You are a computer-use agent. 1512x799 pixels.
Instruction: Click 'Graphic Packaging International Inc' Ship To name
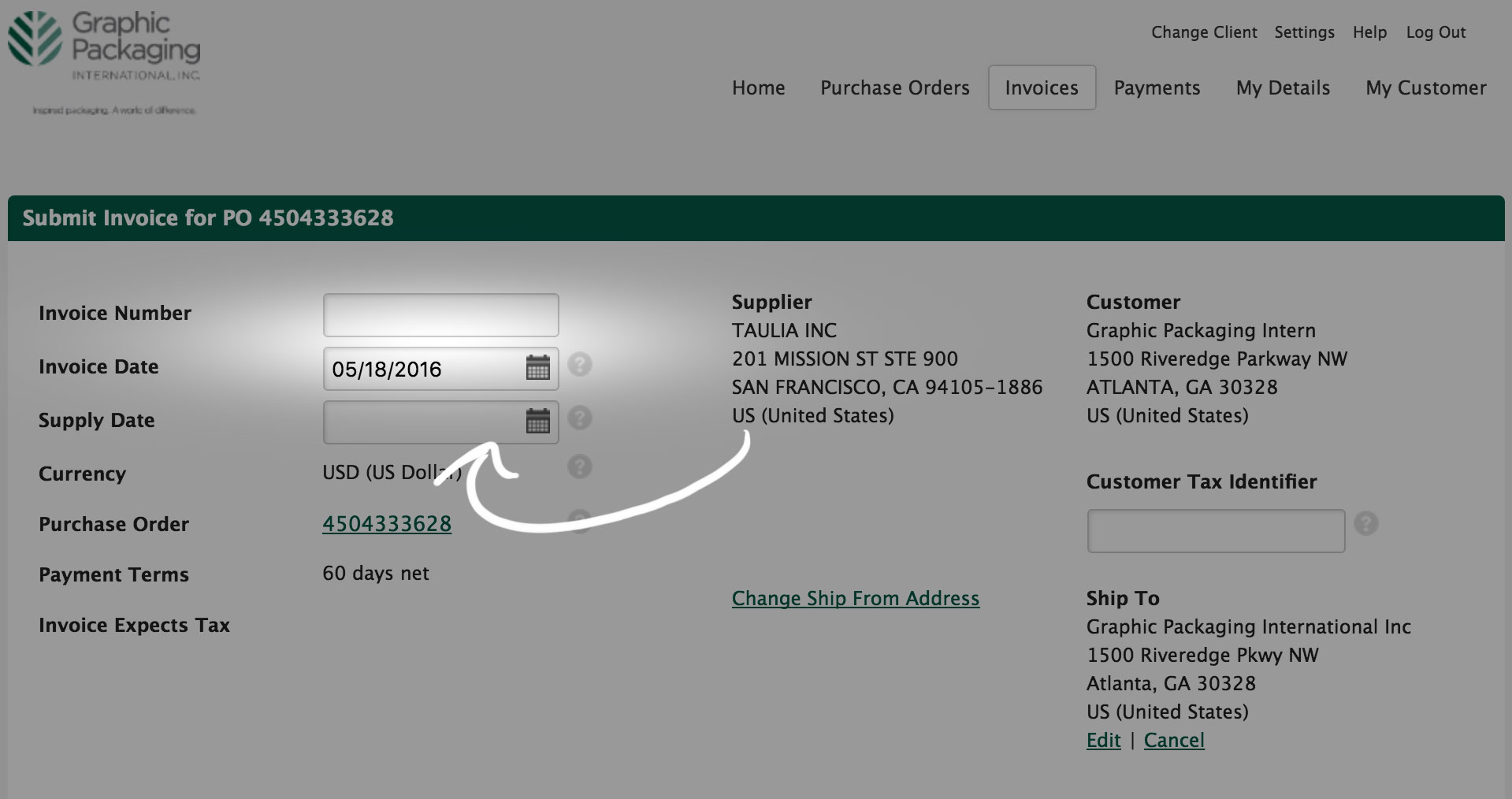pos(1249,626)
